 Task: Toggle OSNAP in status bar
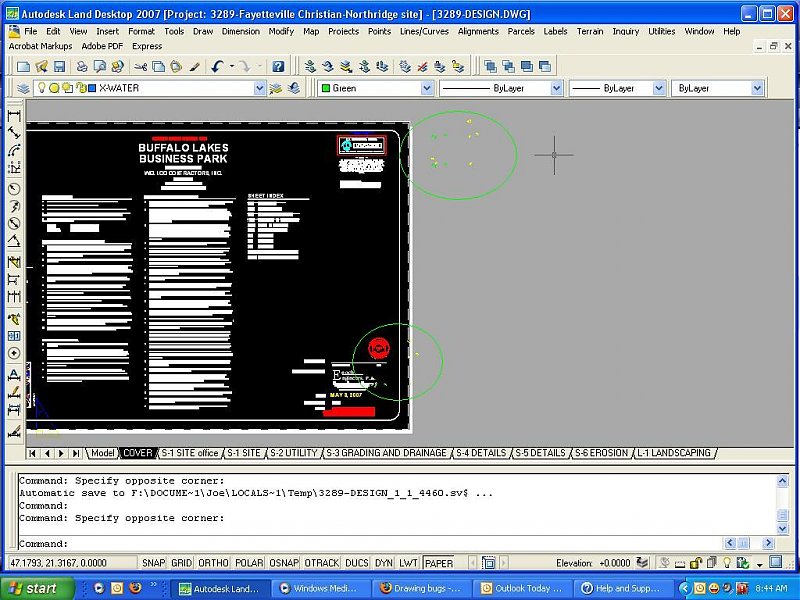(284, 563)
